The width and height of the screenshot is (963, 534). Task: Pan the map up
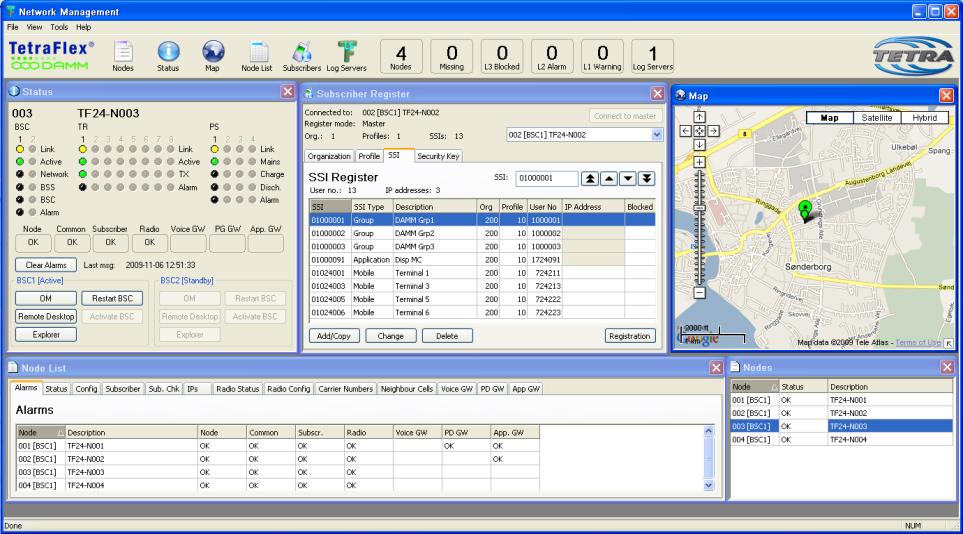tap(700, 117)
